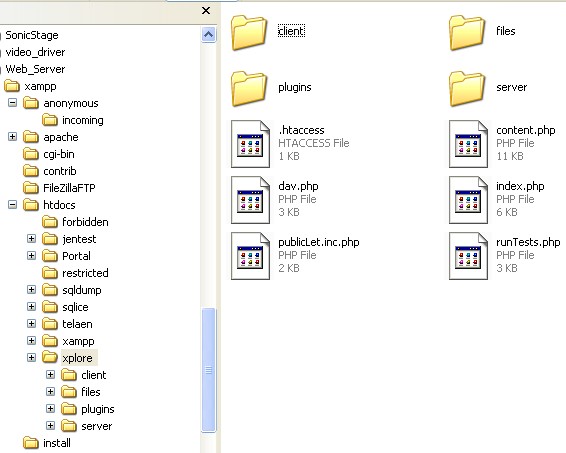The width and height of the screenshot is (566, 453).
Task: Click the xampp root folder icon in tree
Action: coord(12,86)
